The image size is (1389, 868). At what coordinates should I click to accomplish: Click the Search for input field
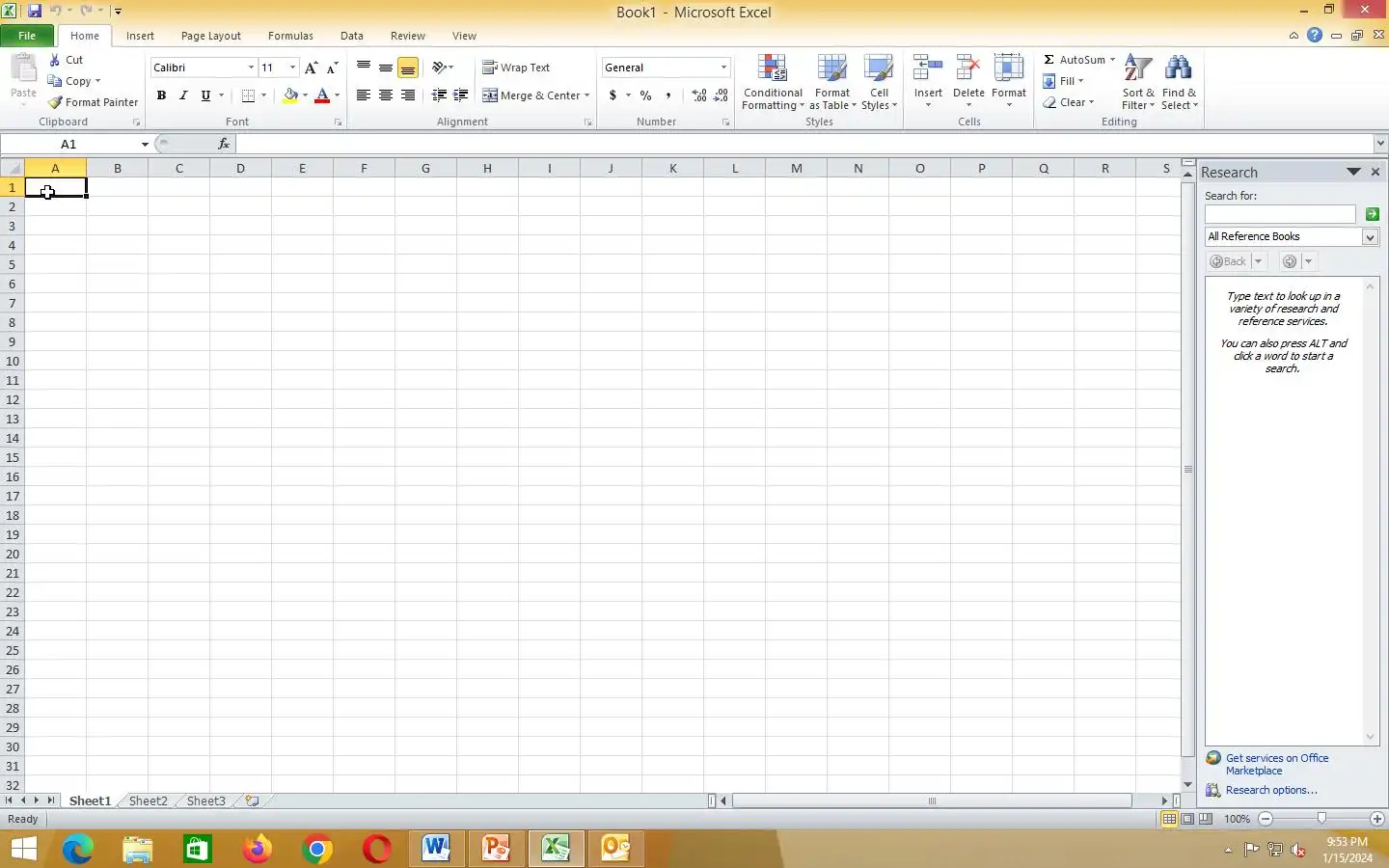coord(1280,214)
